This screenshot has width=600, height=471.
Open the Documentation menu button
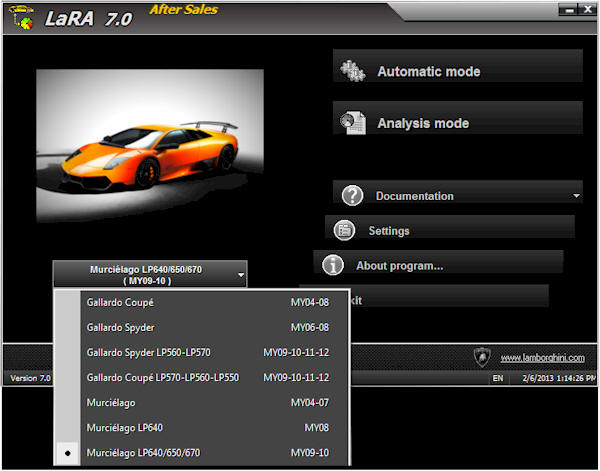pos(458,192)
